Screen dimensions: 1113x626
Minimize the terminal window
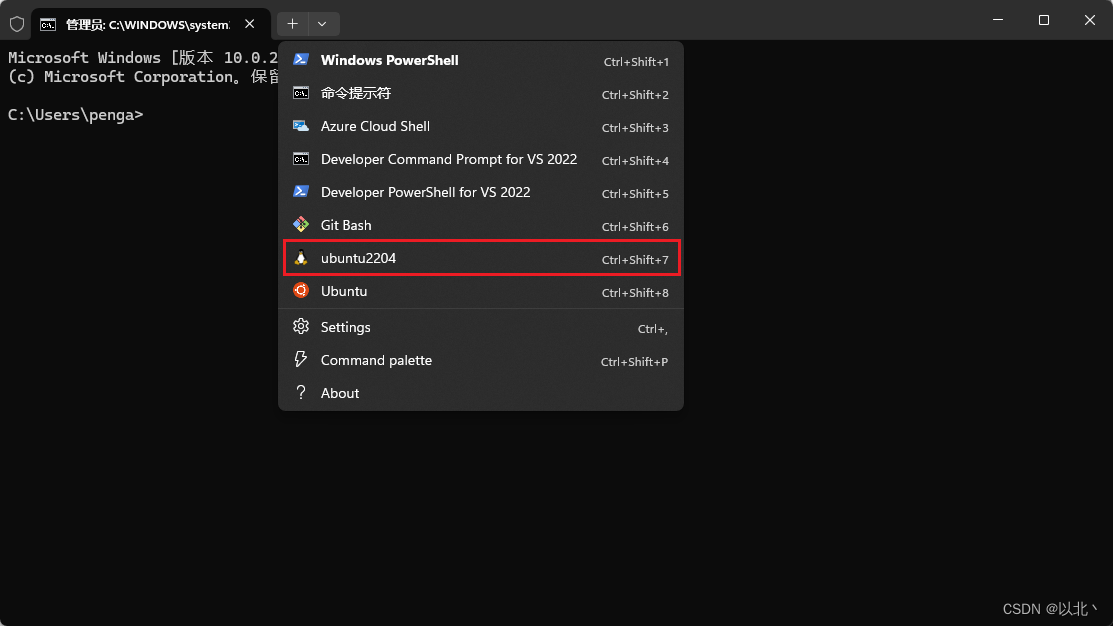pyautogui.click(x=998, y=20)
